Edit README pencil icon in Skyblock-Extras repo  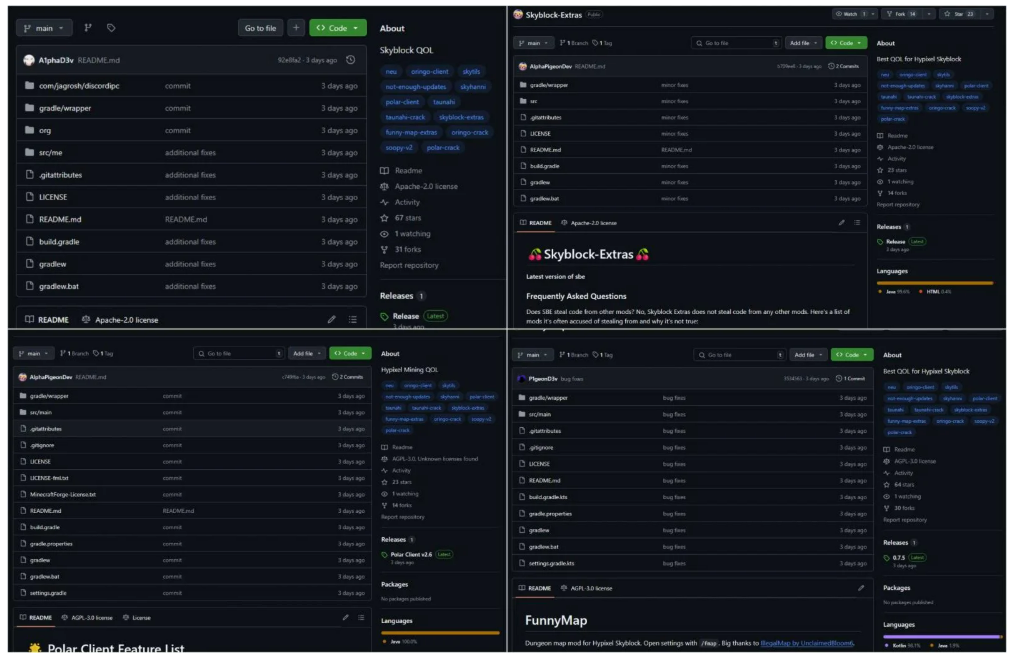(841, 222)
